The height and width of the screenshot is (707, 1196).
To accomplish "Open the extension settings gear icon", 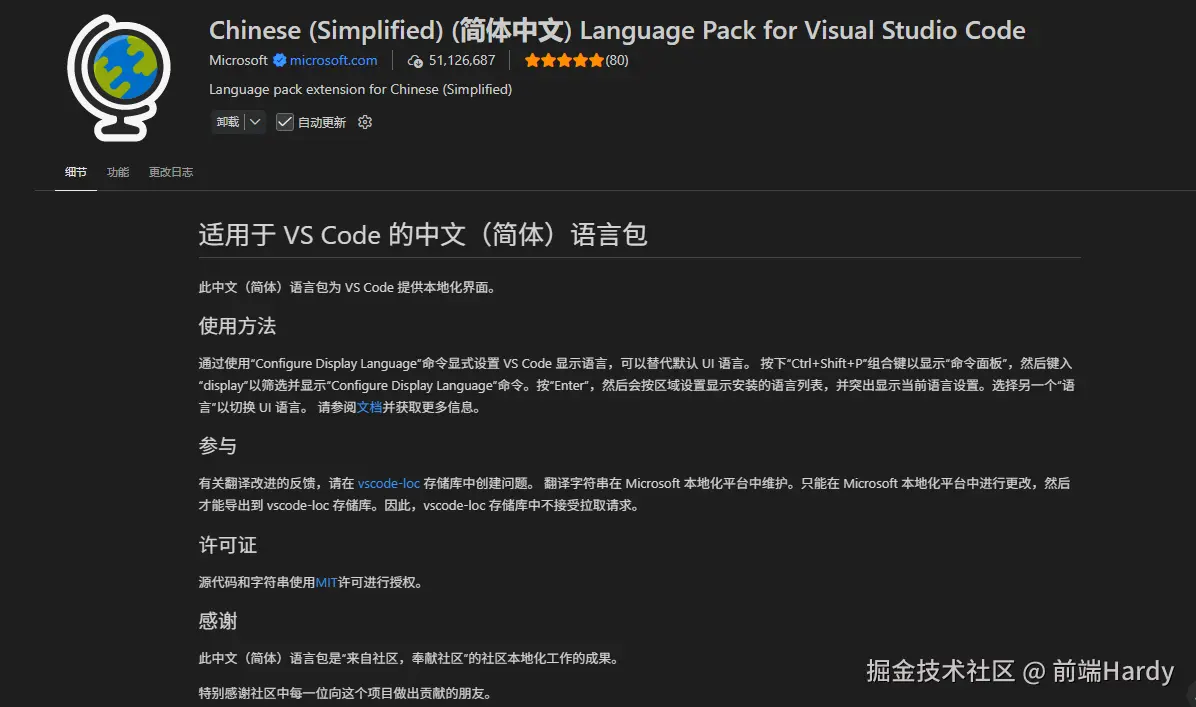I will 365,122.
